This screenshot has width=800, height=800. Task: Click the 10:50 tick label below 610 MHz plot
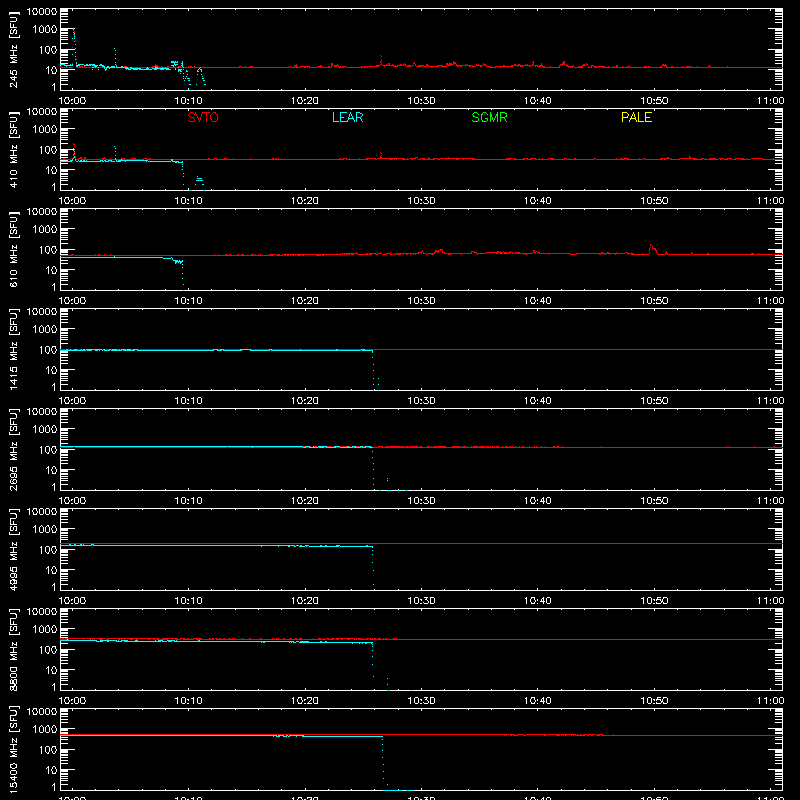coord(654,301)
